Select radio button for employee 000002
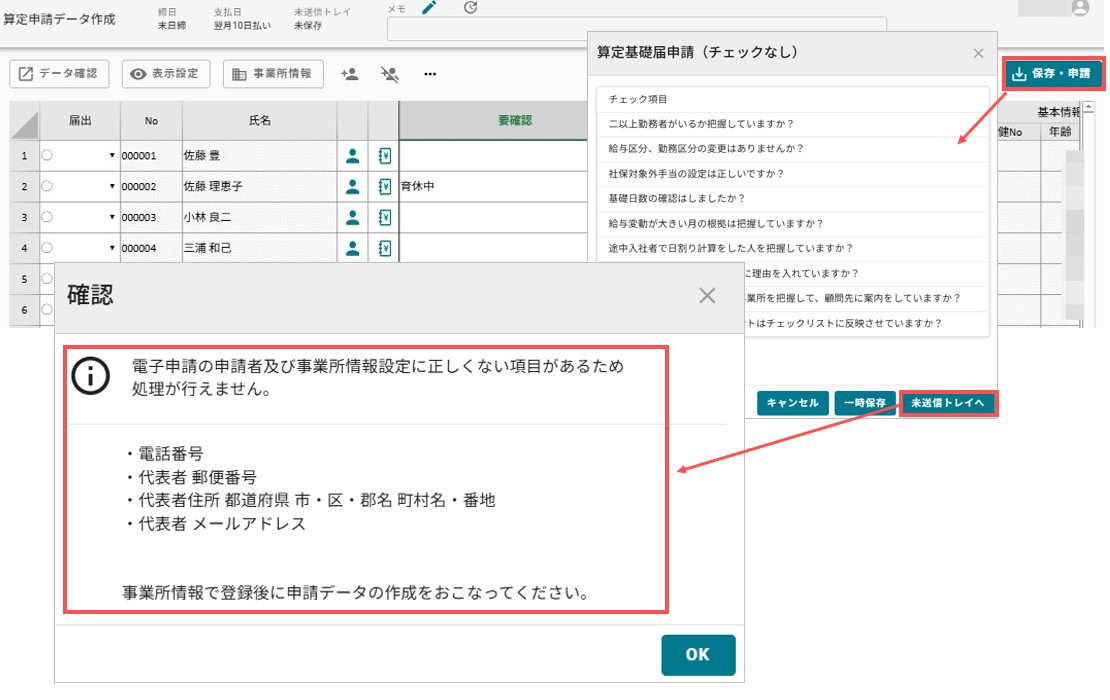Image resolution: width=1110 pixels, height=700 pixels. [47, 186]
